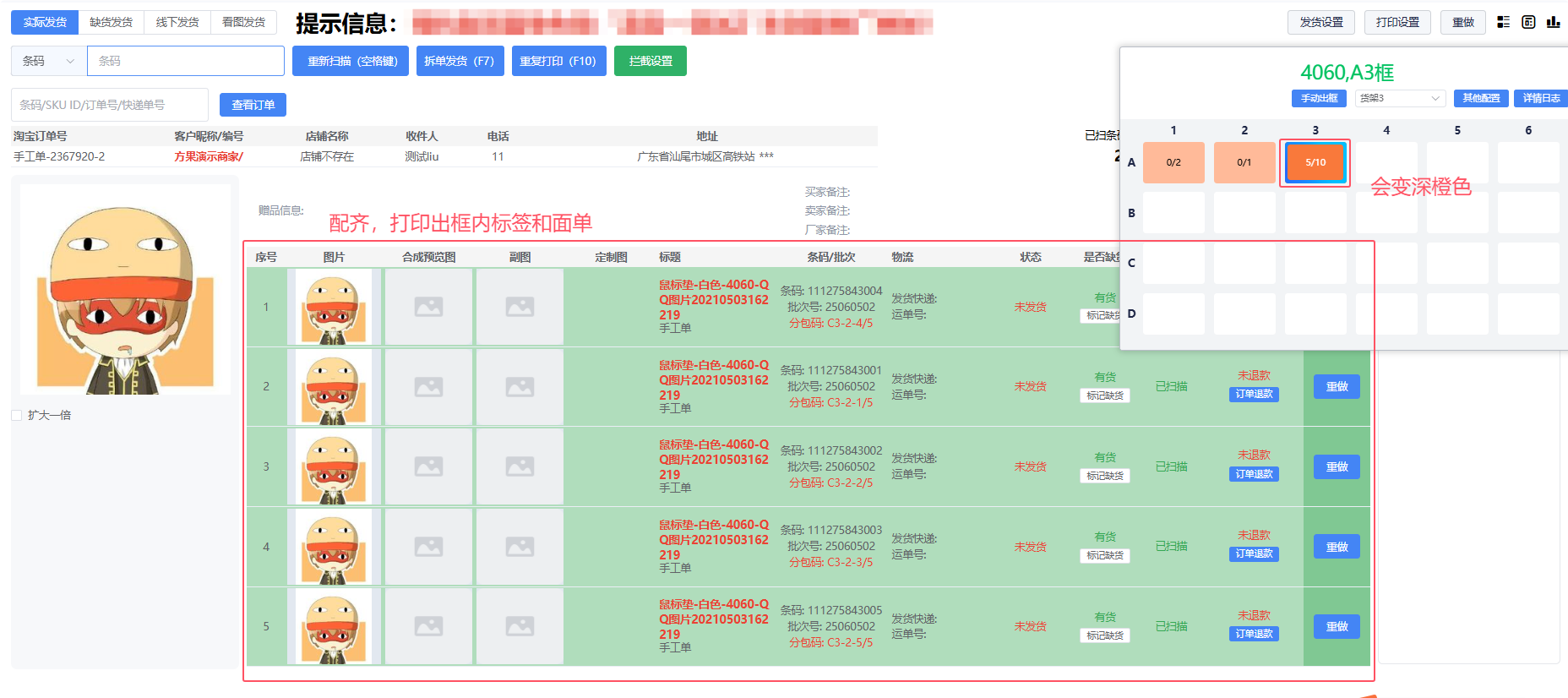Open the bar chart statistics icon

point(1553,22)
